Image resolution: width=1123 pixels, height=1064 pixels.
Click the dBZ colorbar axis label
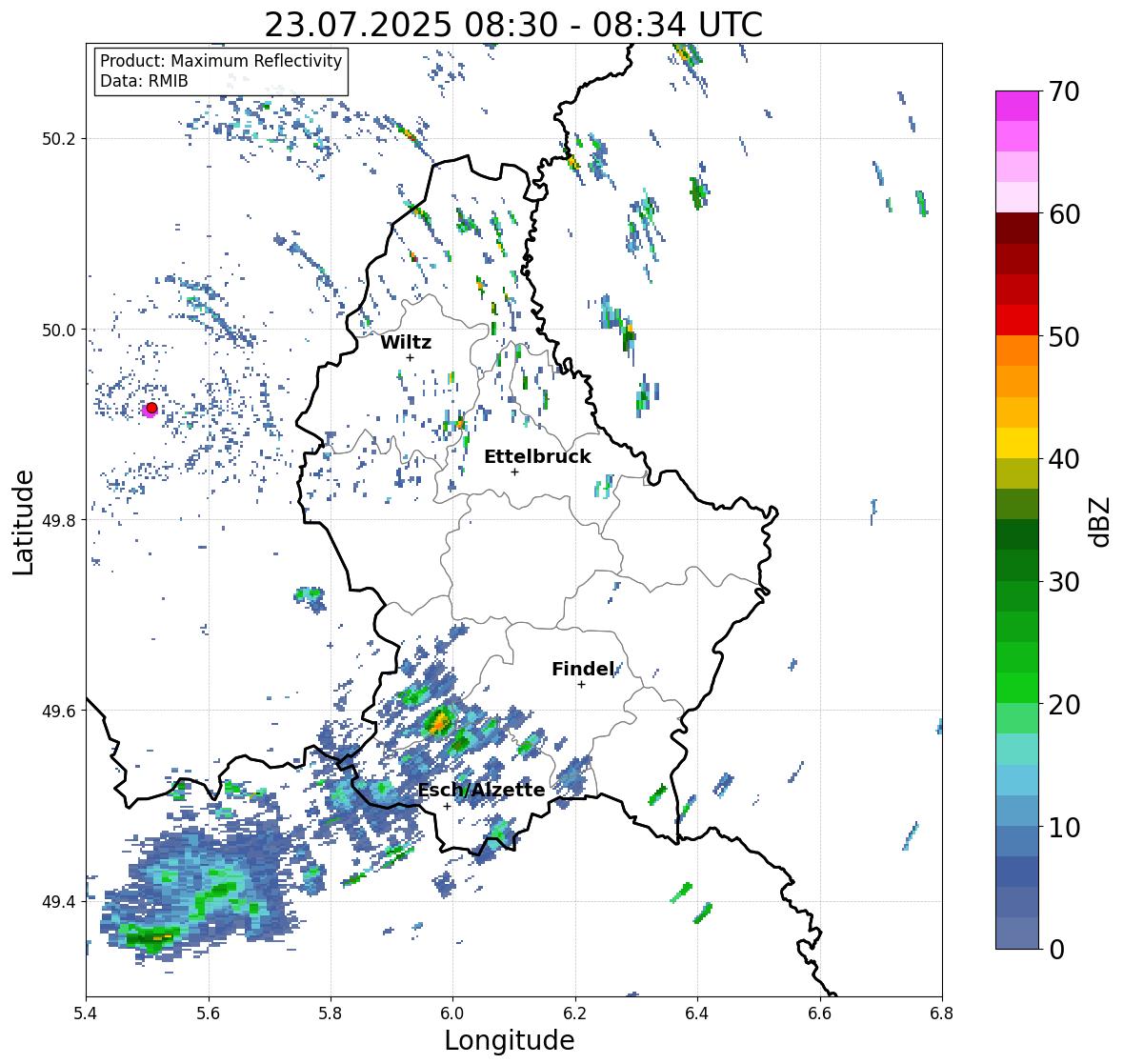tap(1101, 521)
